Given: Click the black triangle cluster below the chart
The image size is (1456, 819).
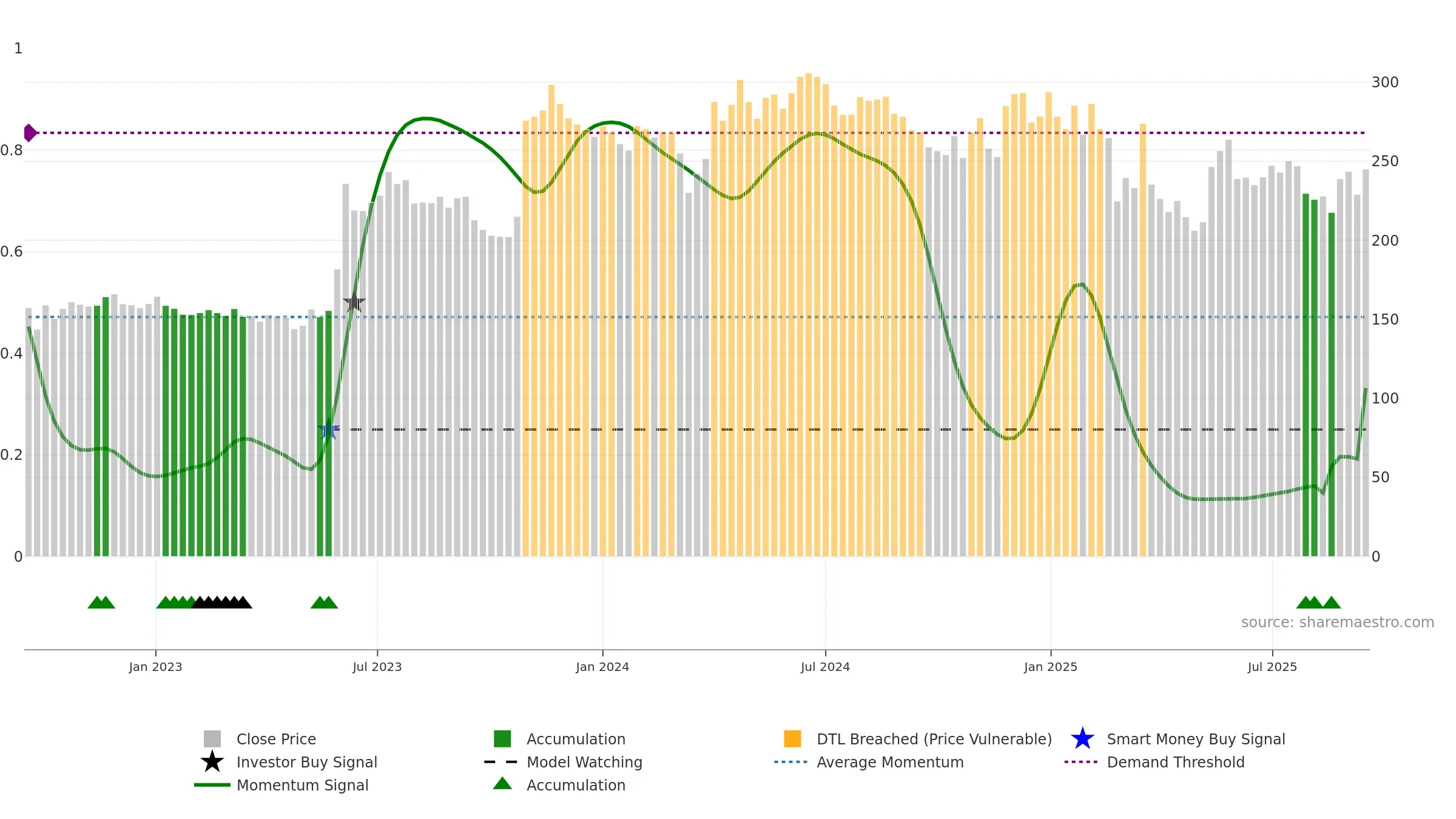Looking at the screenshot, I should tap(221, 602).
